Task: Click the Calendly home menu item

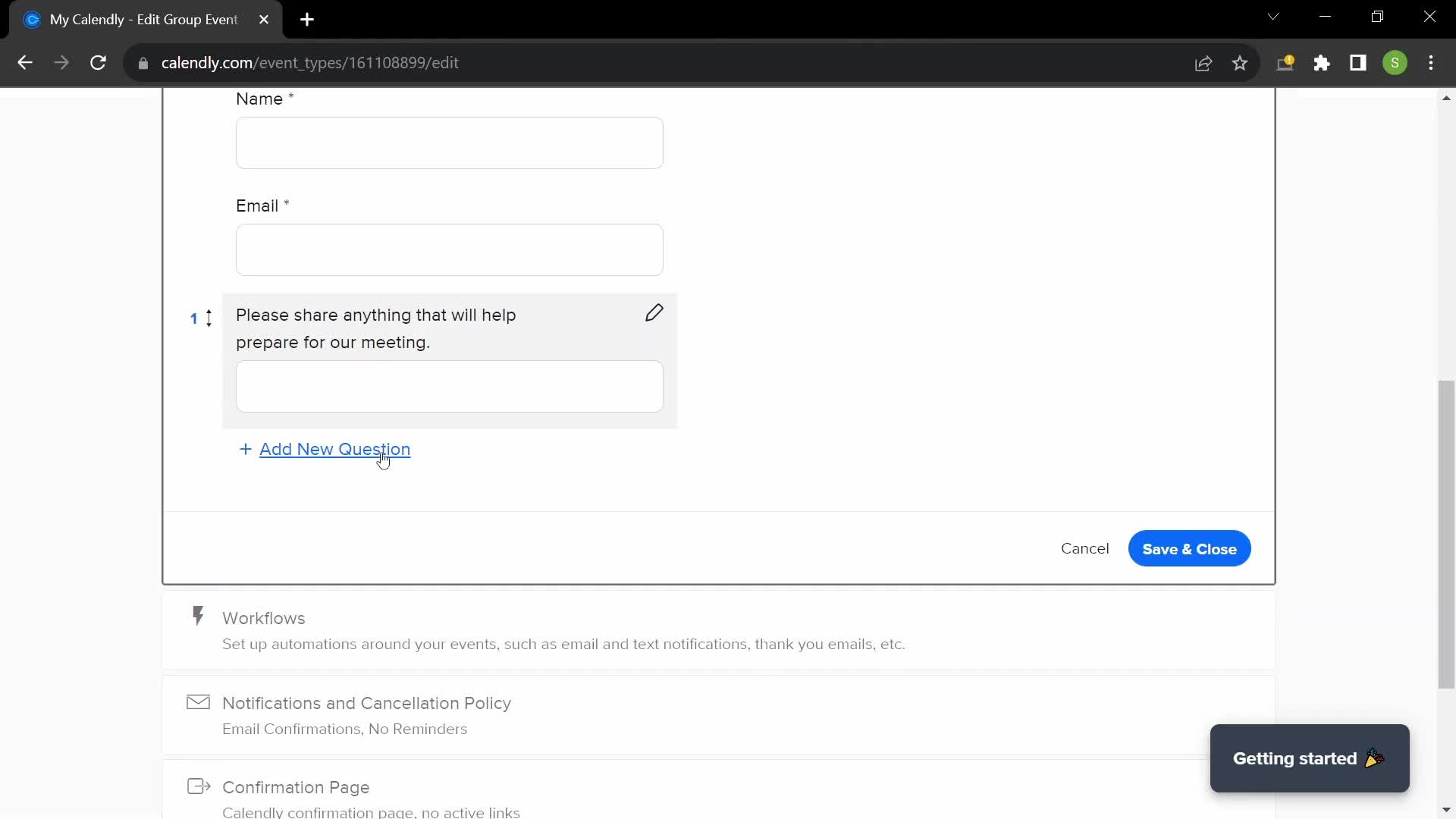Action: click(x=32, y=19)
